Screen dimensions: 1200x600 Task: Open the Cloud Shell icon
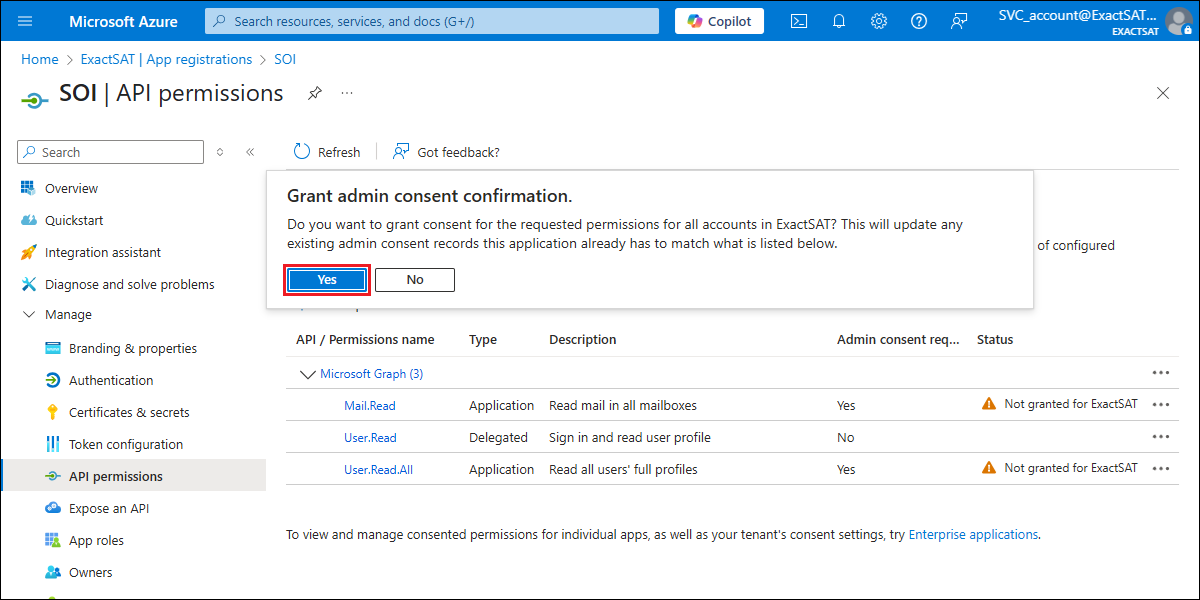(x=799, y=21)
